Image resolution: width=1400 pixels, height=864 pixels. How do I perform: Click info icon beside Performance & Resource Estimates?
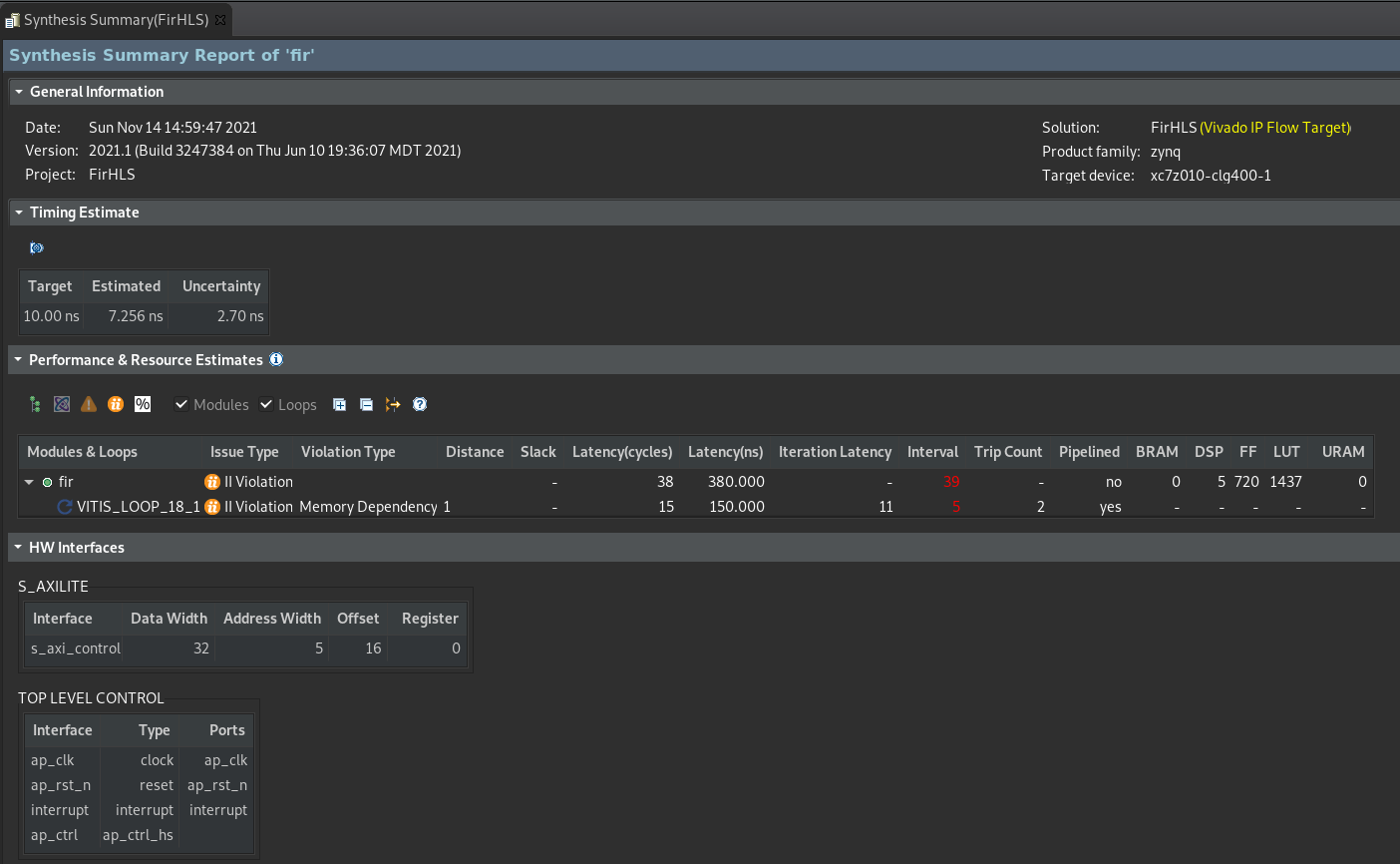click(x=276, y=359)
